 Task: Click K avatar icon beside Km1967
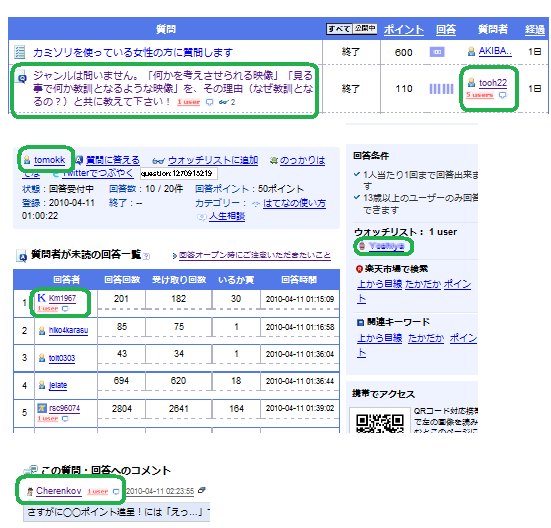tap(41, 298)
